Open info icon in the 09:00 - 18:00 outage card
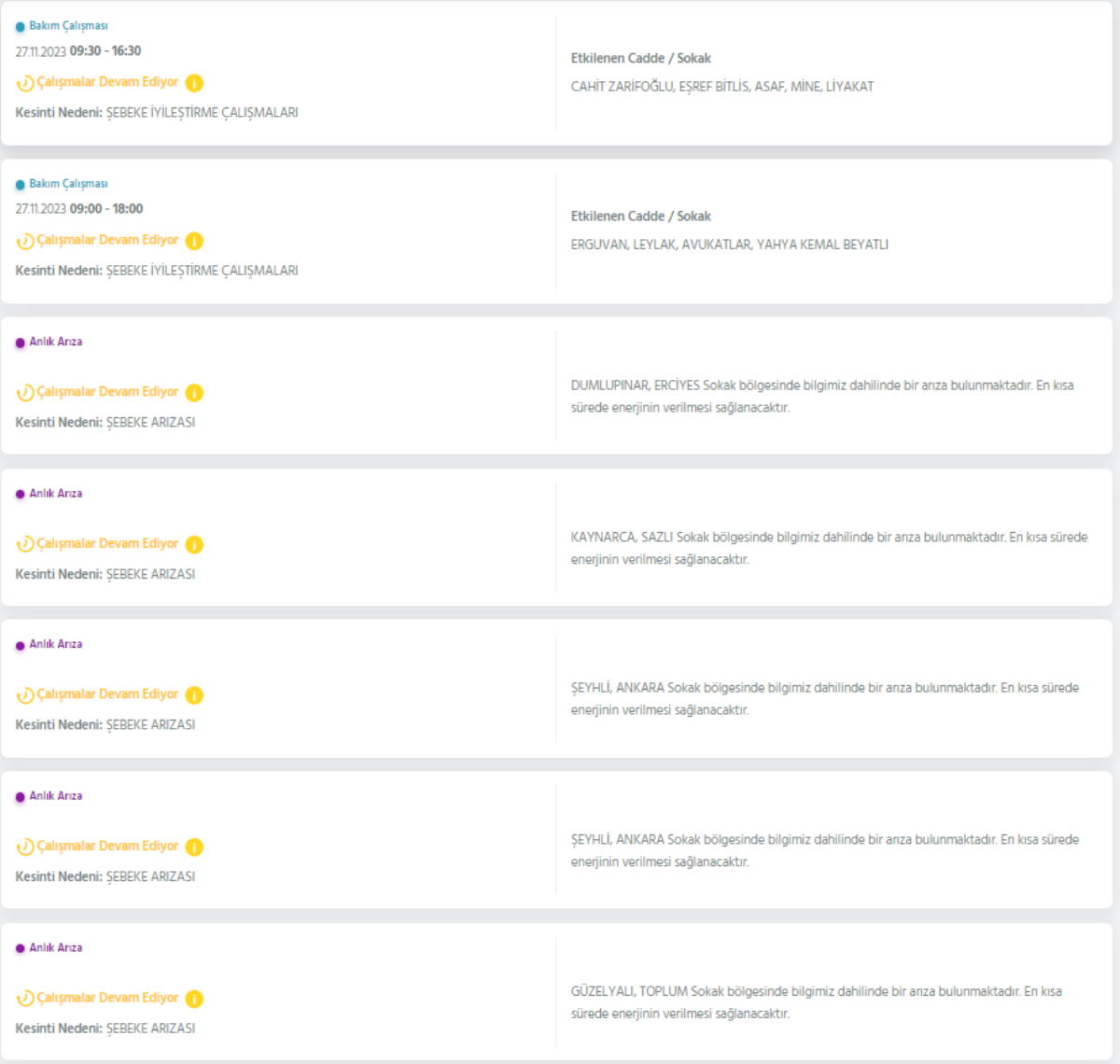 pos(194,241)
